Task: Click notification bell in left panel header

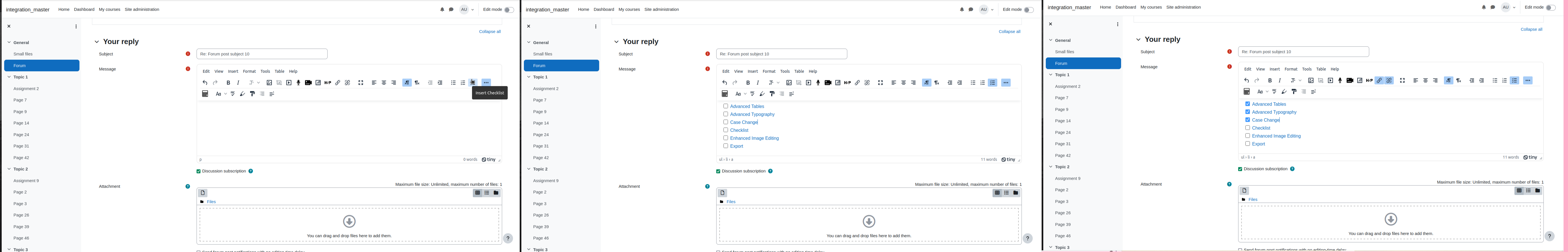Action: [442, 10]
